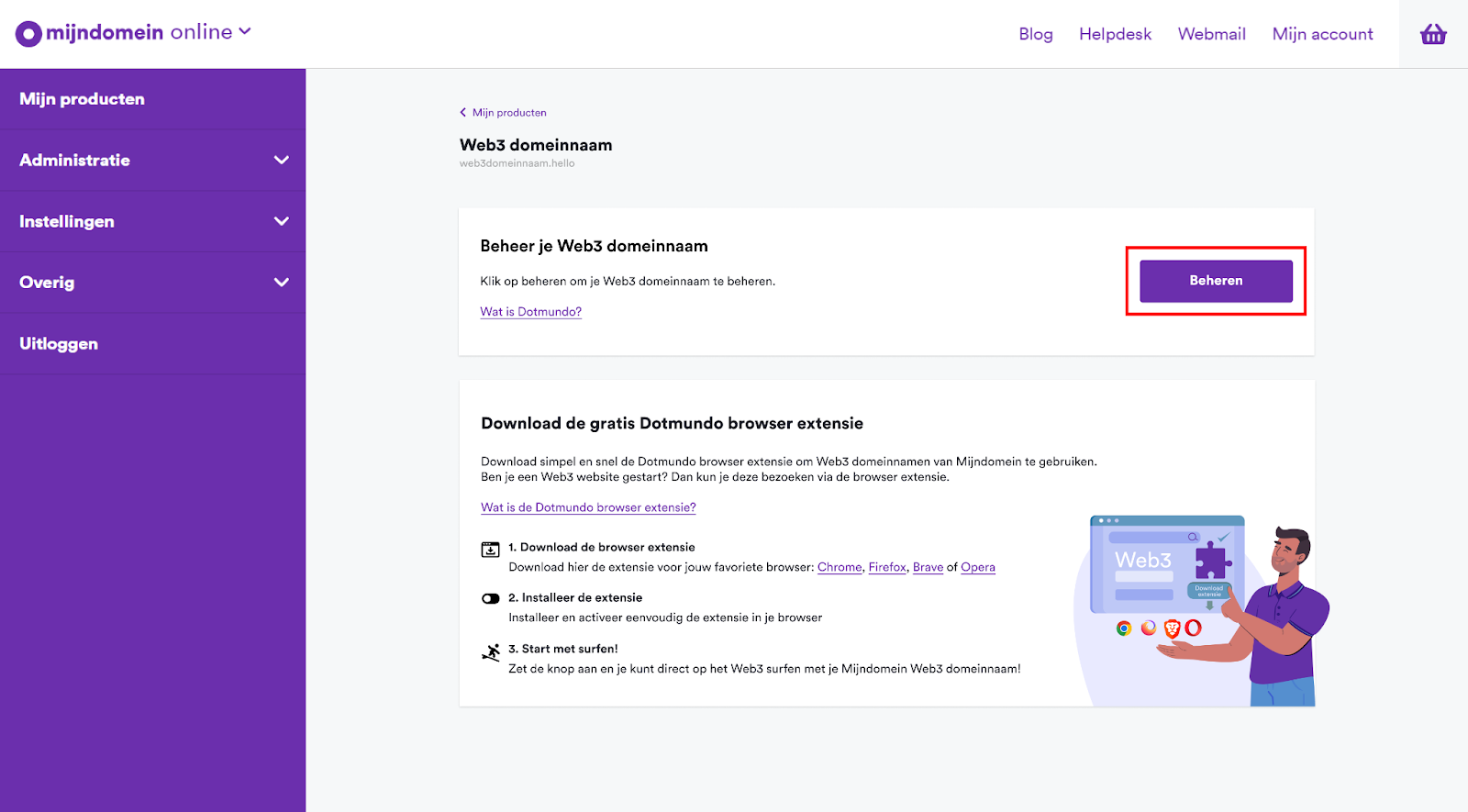
Task: Go back via Mijn producten breadcrumb
Action: click(508, 113)
